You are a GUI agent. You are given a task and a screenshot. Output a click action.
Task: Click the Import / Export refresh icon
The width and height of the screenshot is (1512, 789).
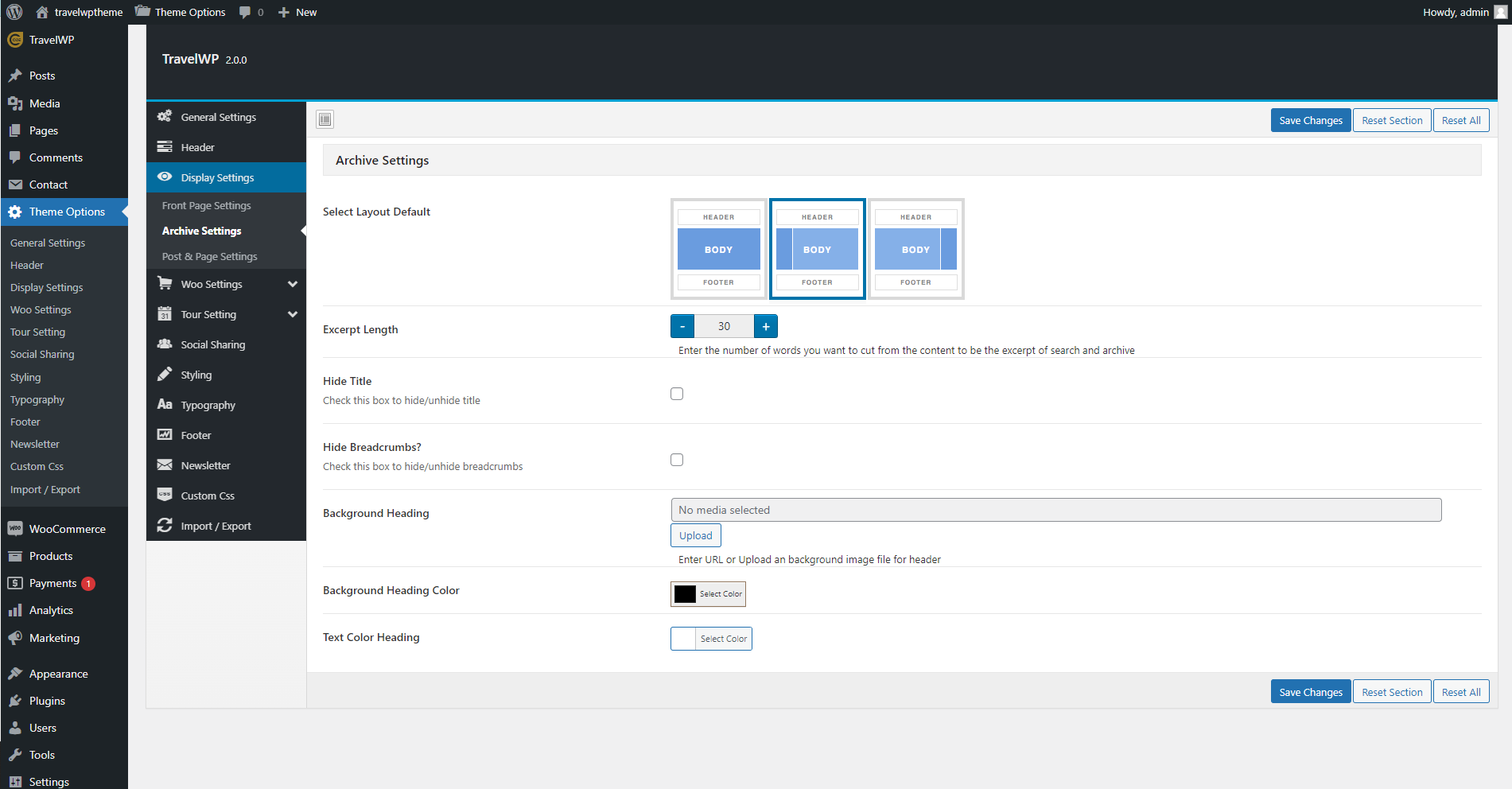(165, 525)
